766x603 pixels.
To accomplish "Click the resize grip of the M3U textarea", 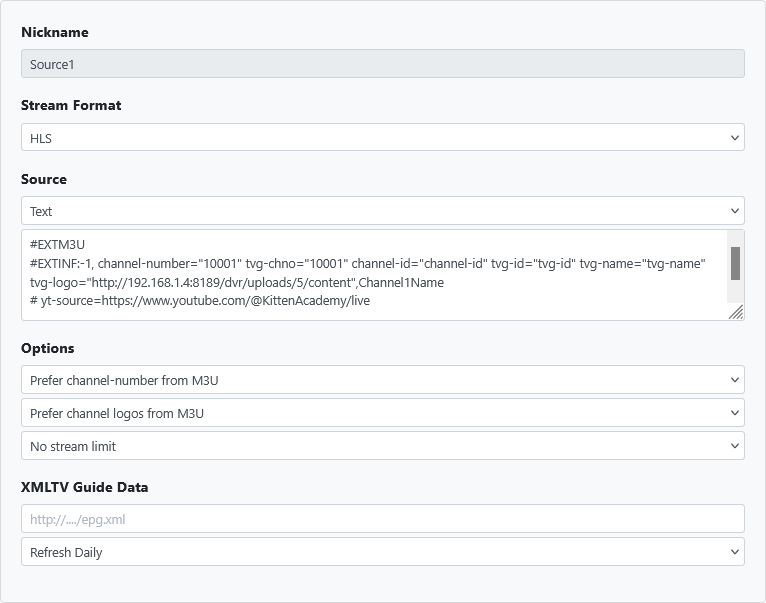I will (x=736, y=312).
